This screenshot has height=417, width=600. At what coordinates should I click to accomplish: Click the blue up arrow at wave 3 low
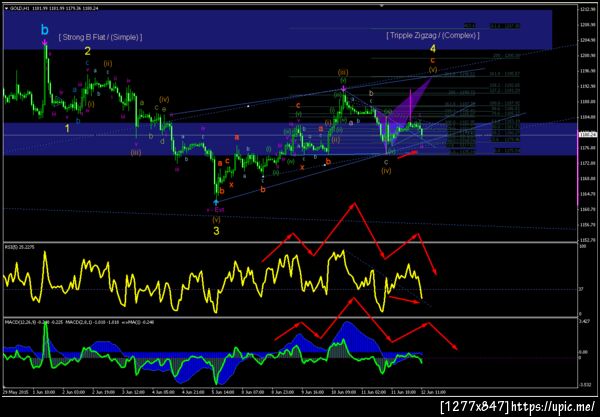click(216, 202)
